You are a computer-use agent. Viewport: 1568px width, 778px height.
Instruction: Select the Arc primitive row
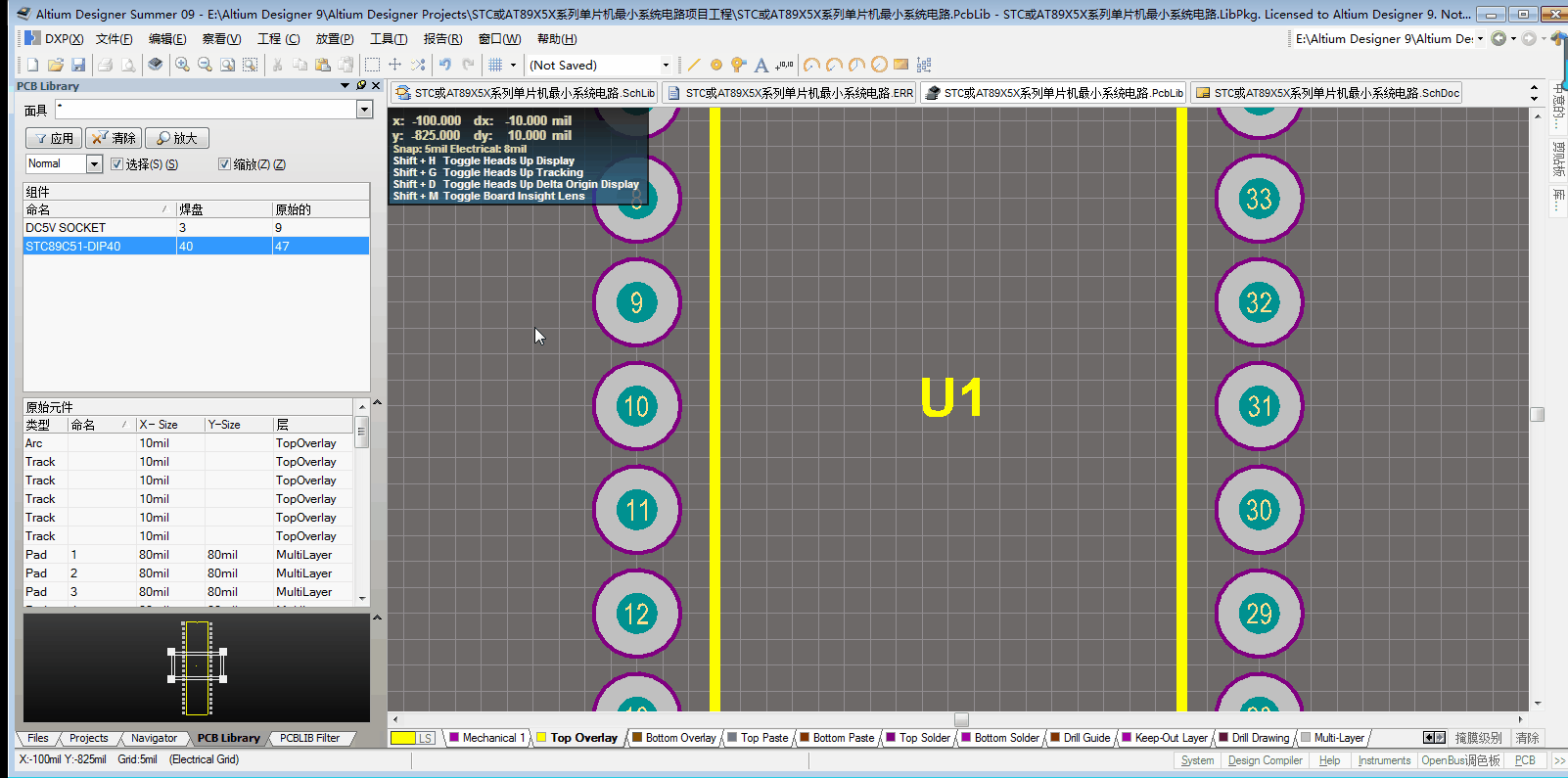coord(188,443)
